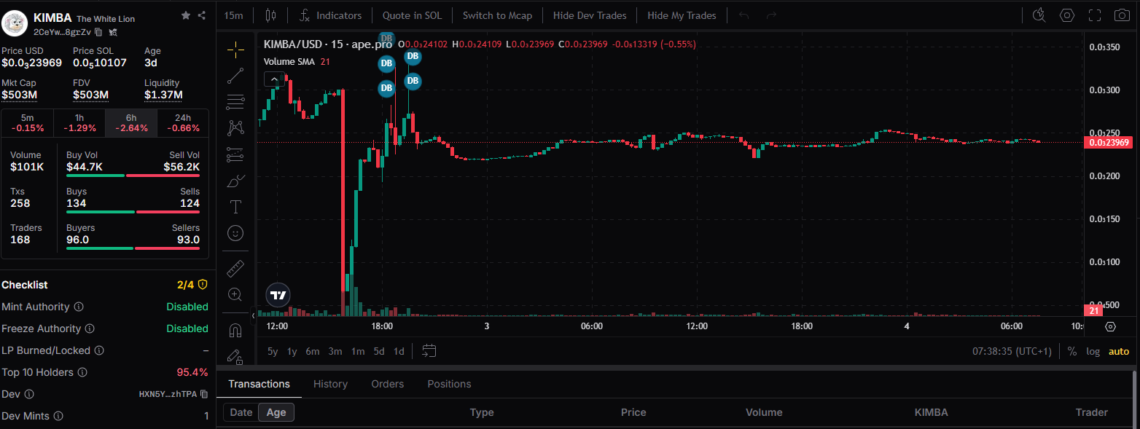Open Indicators panel
This screenshot has height=429, width=1140.
[x=330, y=15]
